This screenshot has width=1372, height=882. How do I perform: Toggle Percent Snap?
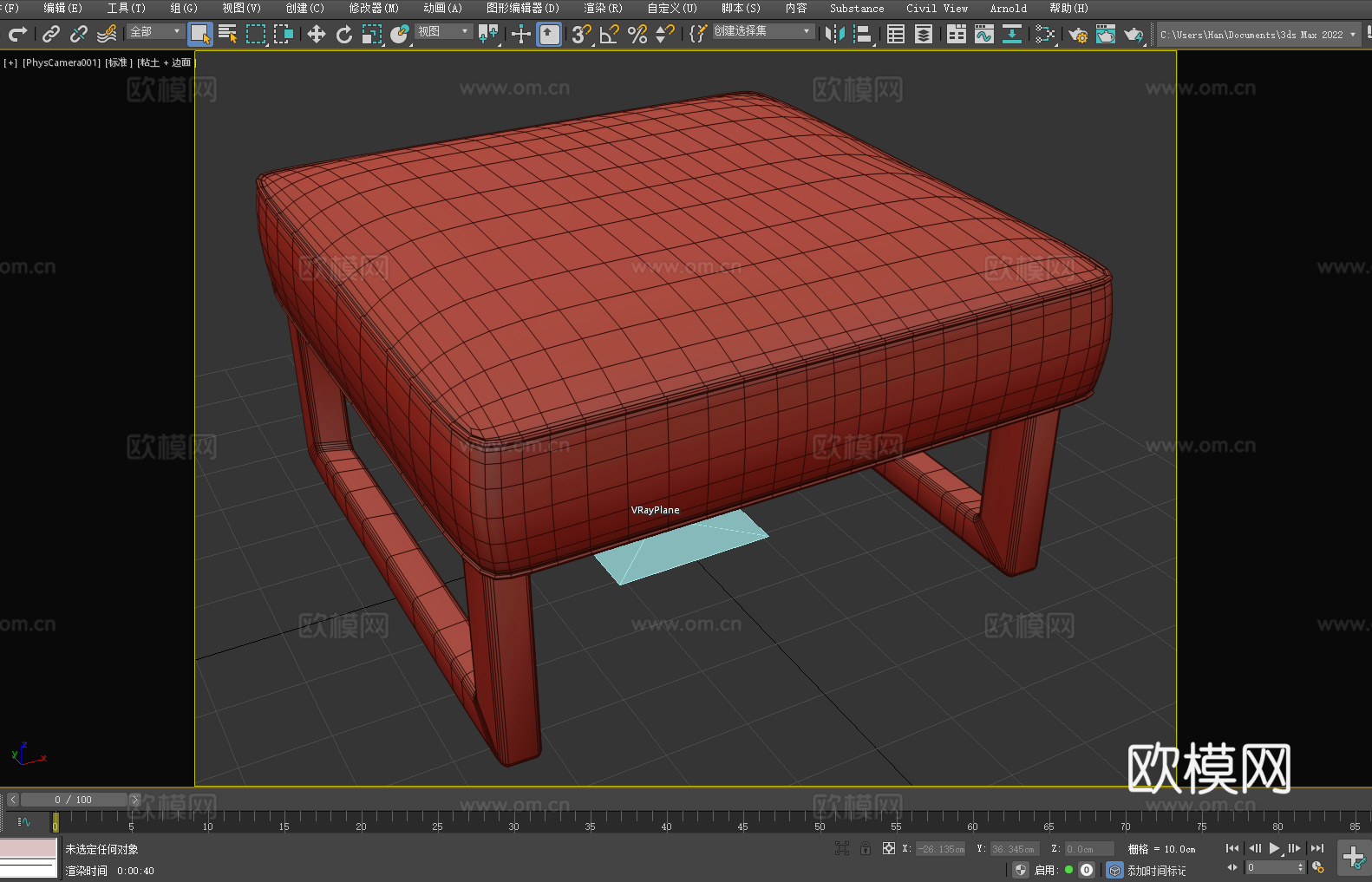click(637, 34)
